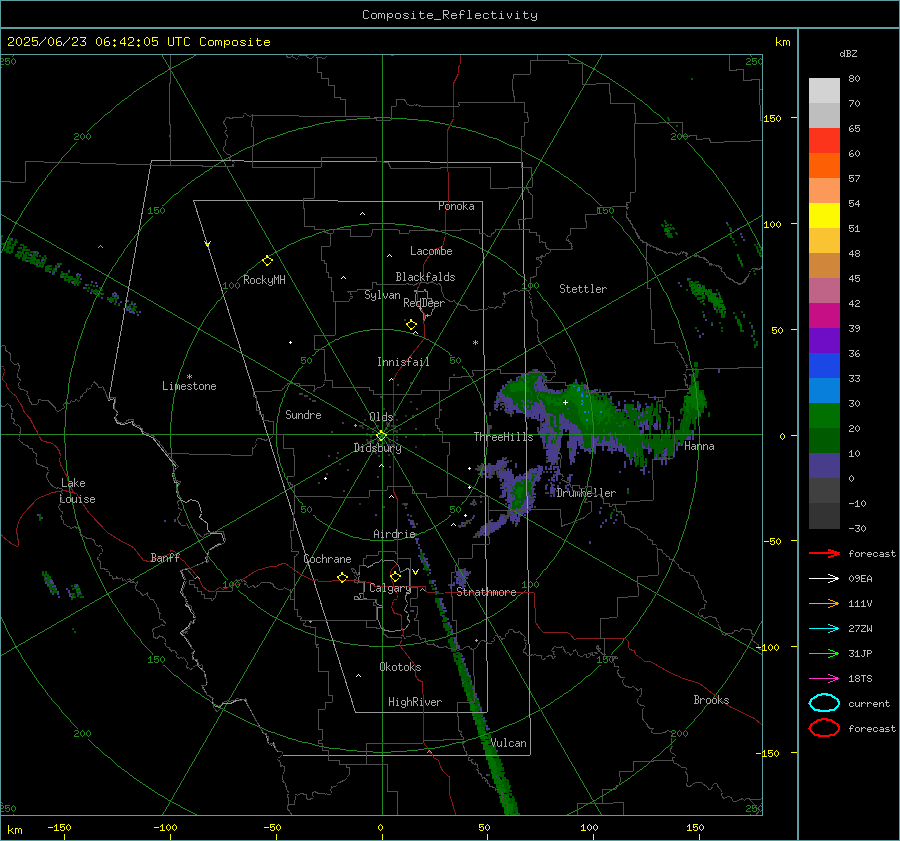
Task: Click the yellow radar site marker at Didsbury
Action: click(381, 436)
